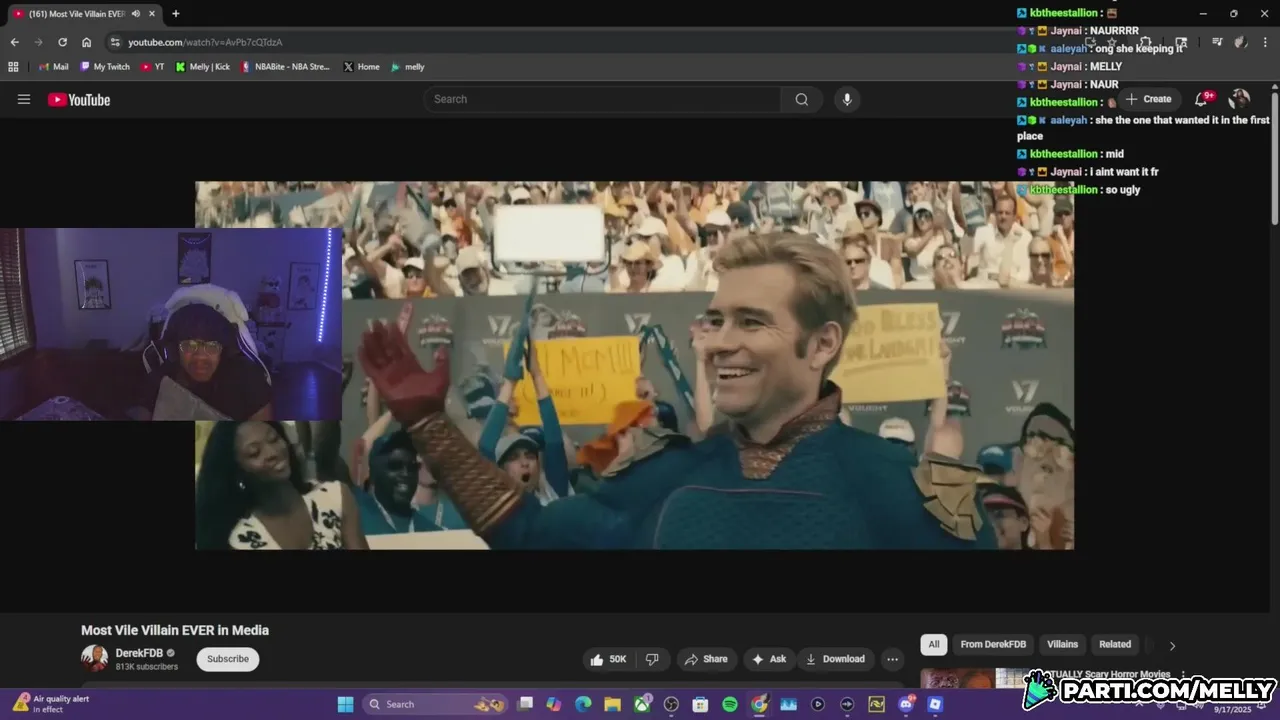Open more actions ellipsis under the video
This screenshot has height=720, width=1280.
pos(892,659)
